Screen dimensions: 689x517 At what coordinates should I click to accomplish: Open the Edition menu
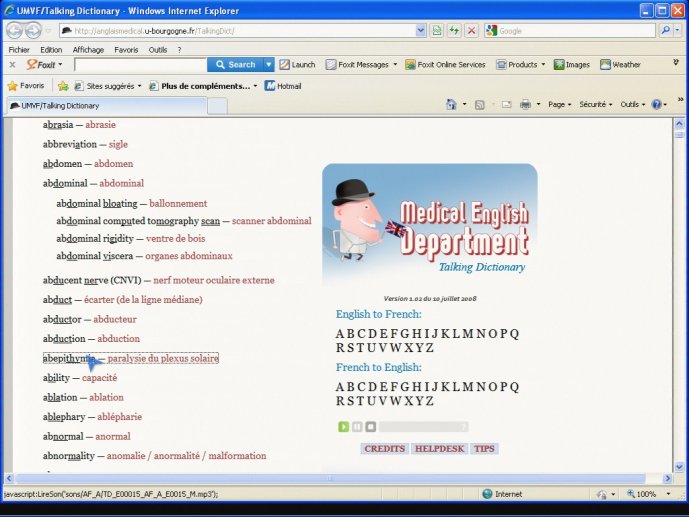(x=51, y=50)
